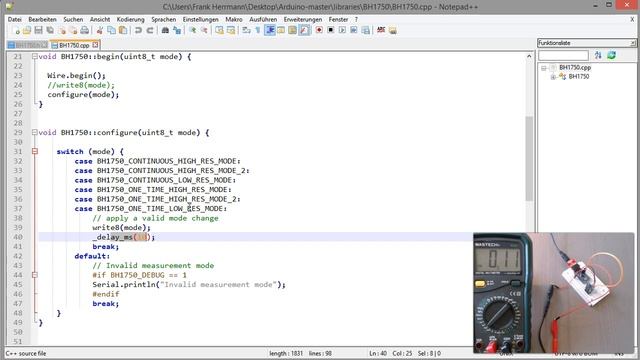Image resolution: width=640 pixels, height=360 pixels.
Task: Click the Open file toolbar icon
Action: pyautogui.click(x=27, y=30)
